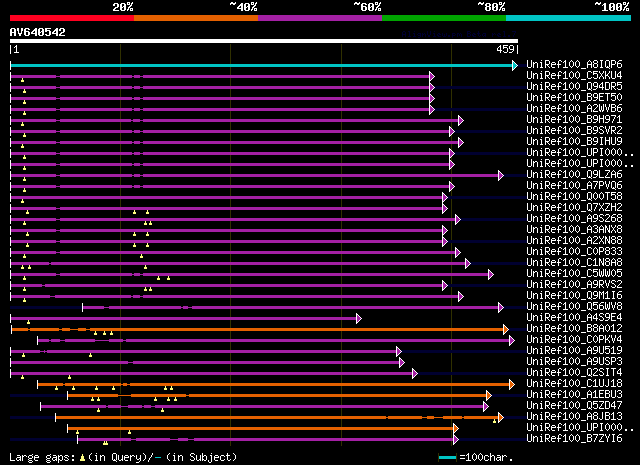Click the arrowhead ending the C5WW05 alignment
Image resolution: width=640 pixels, height=465 pixels.
[491, 274]
